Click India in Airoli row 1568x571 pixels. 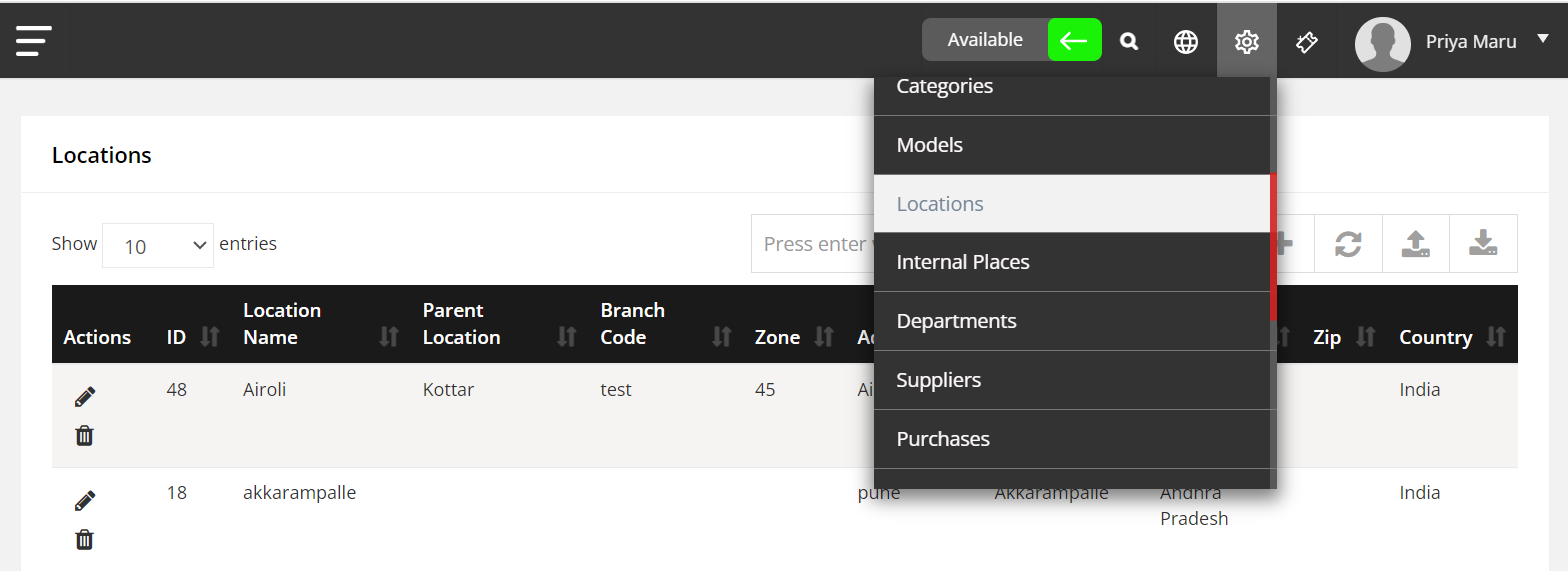(1420, 390)
